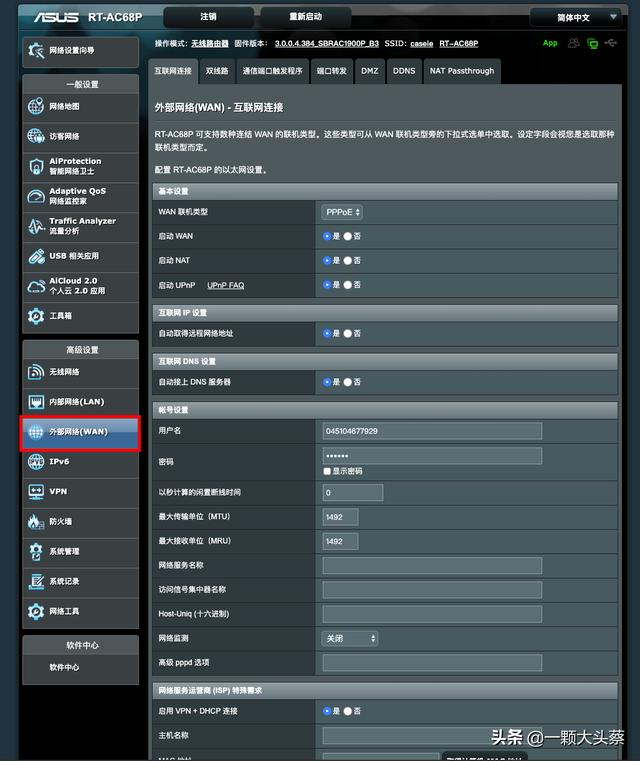Open Network Tools (网络工具) icon
The image size is (640, 761).
pos(36,612)
